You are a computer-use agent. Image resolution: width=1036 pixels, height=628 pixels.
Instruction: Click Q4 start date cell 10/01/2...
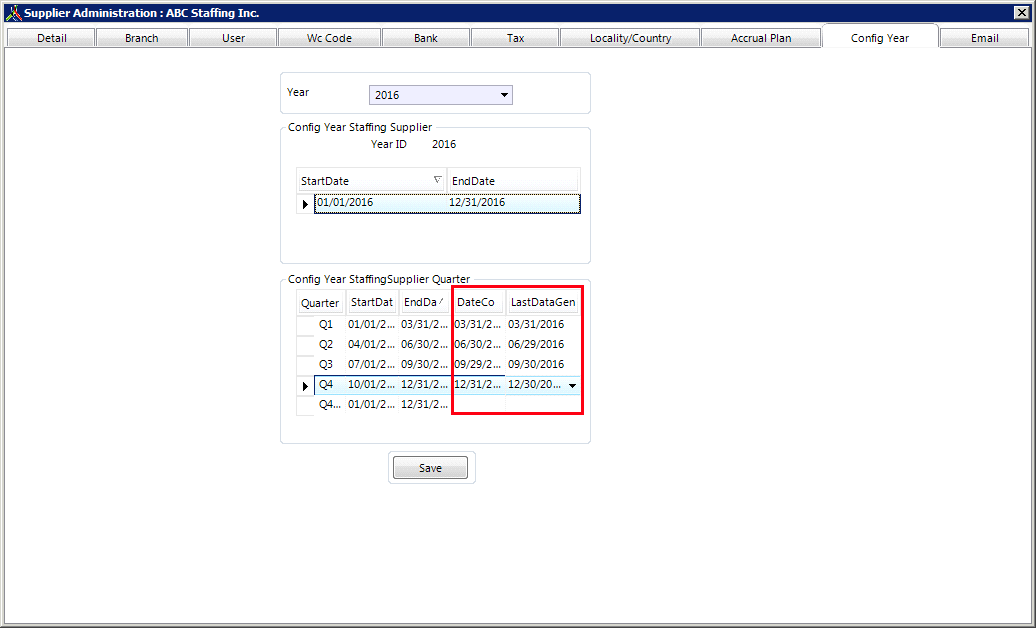(372, 384)
